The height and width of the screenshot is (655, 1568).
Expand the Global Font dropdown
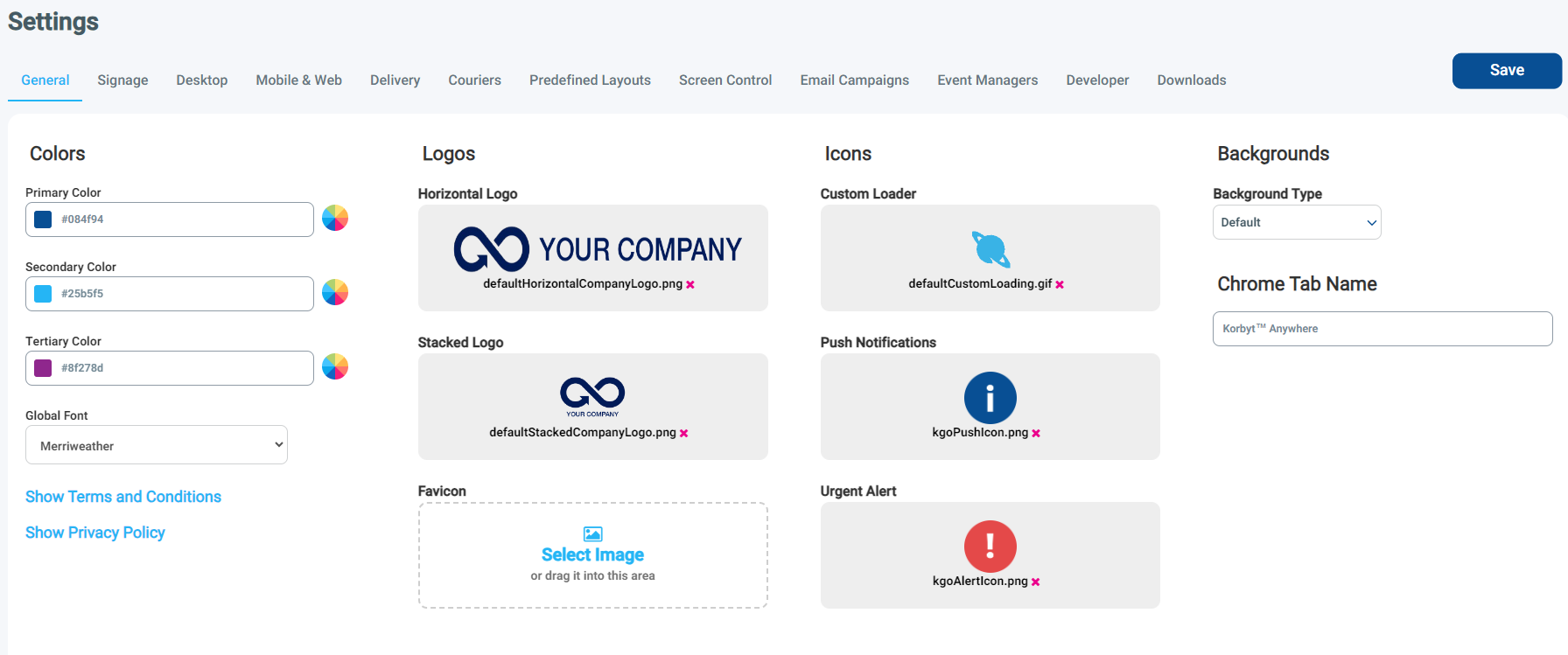pos(157,445)
